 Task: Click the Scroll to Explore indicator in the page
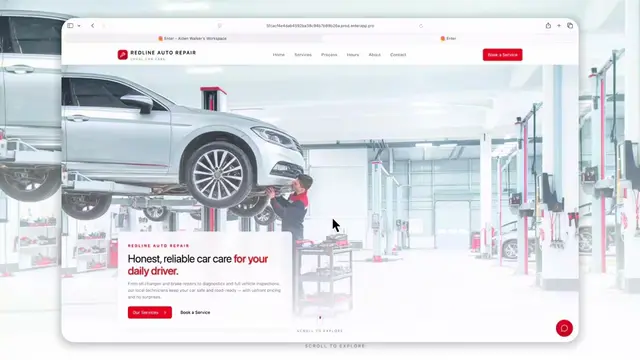click(x=320, y=331)
